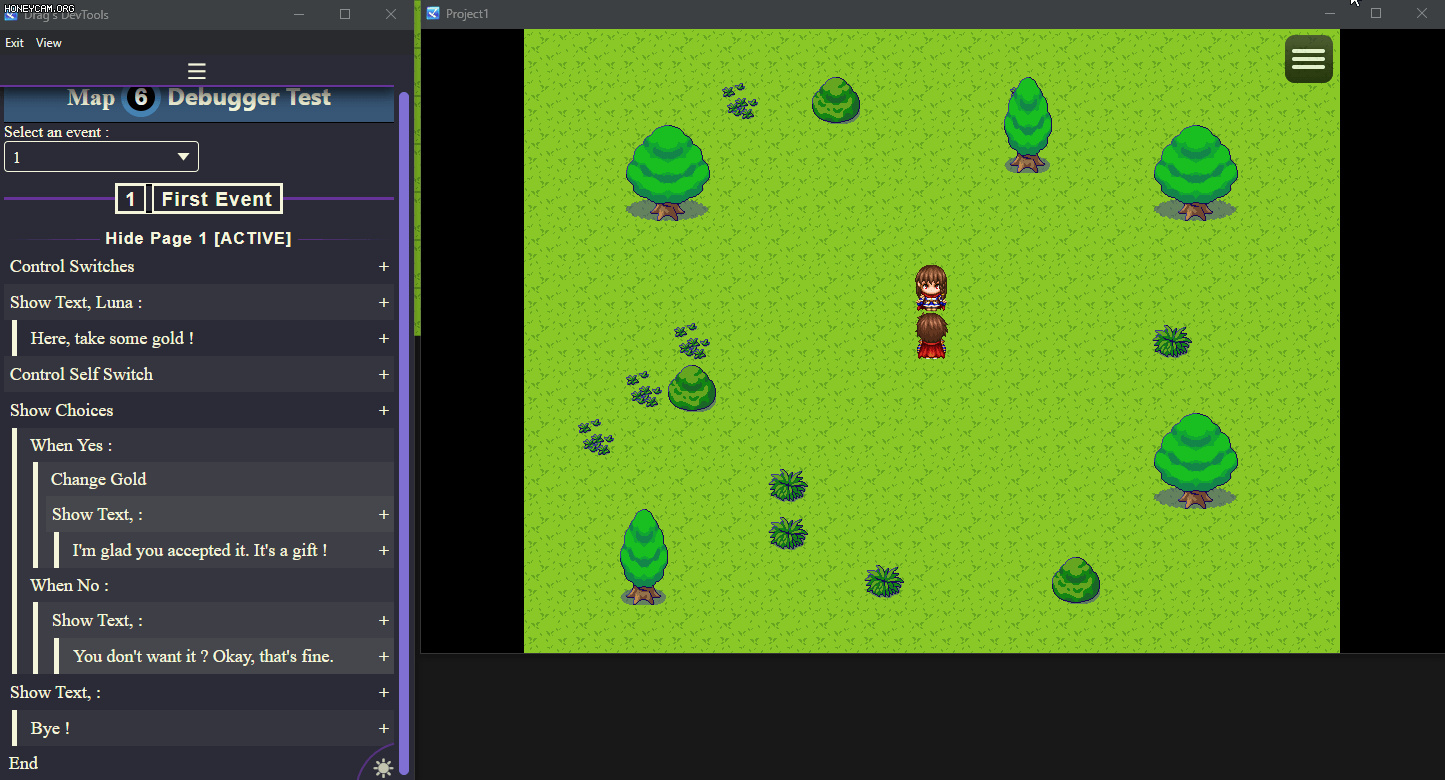1445x780 pixels.
Task: Toggle the sun brightness theme icon
Action: point(383,767)
